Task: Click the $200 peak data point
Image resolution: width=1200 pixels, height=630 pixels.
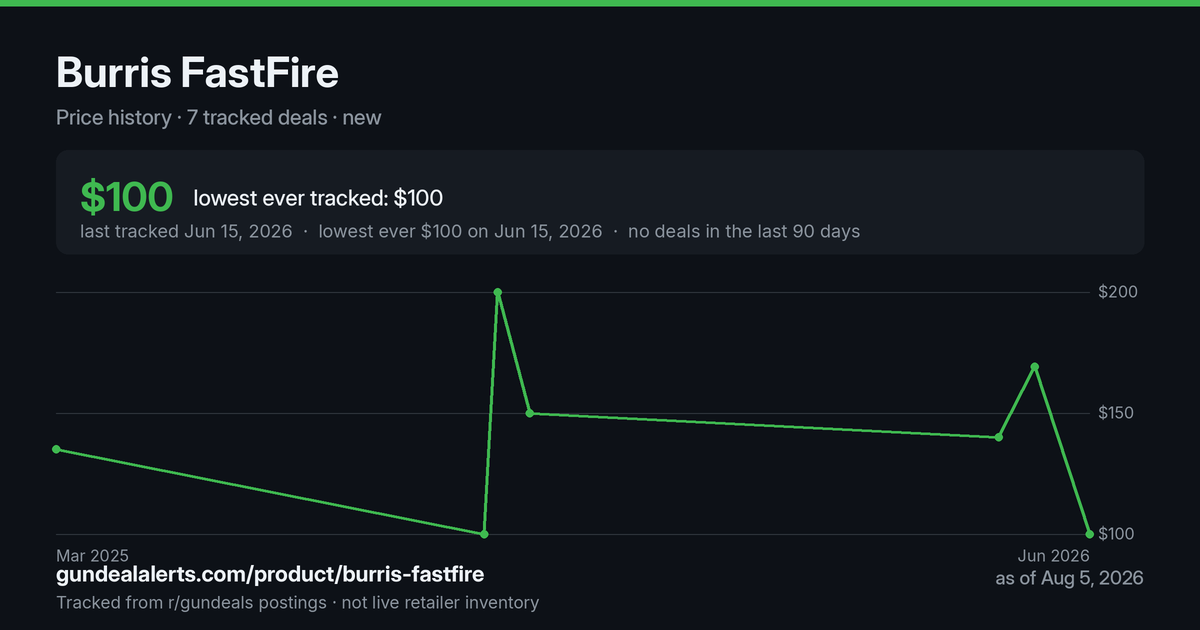Action: pyautogui.click(x=498, y=292)
